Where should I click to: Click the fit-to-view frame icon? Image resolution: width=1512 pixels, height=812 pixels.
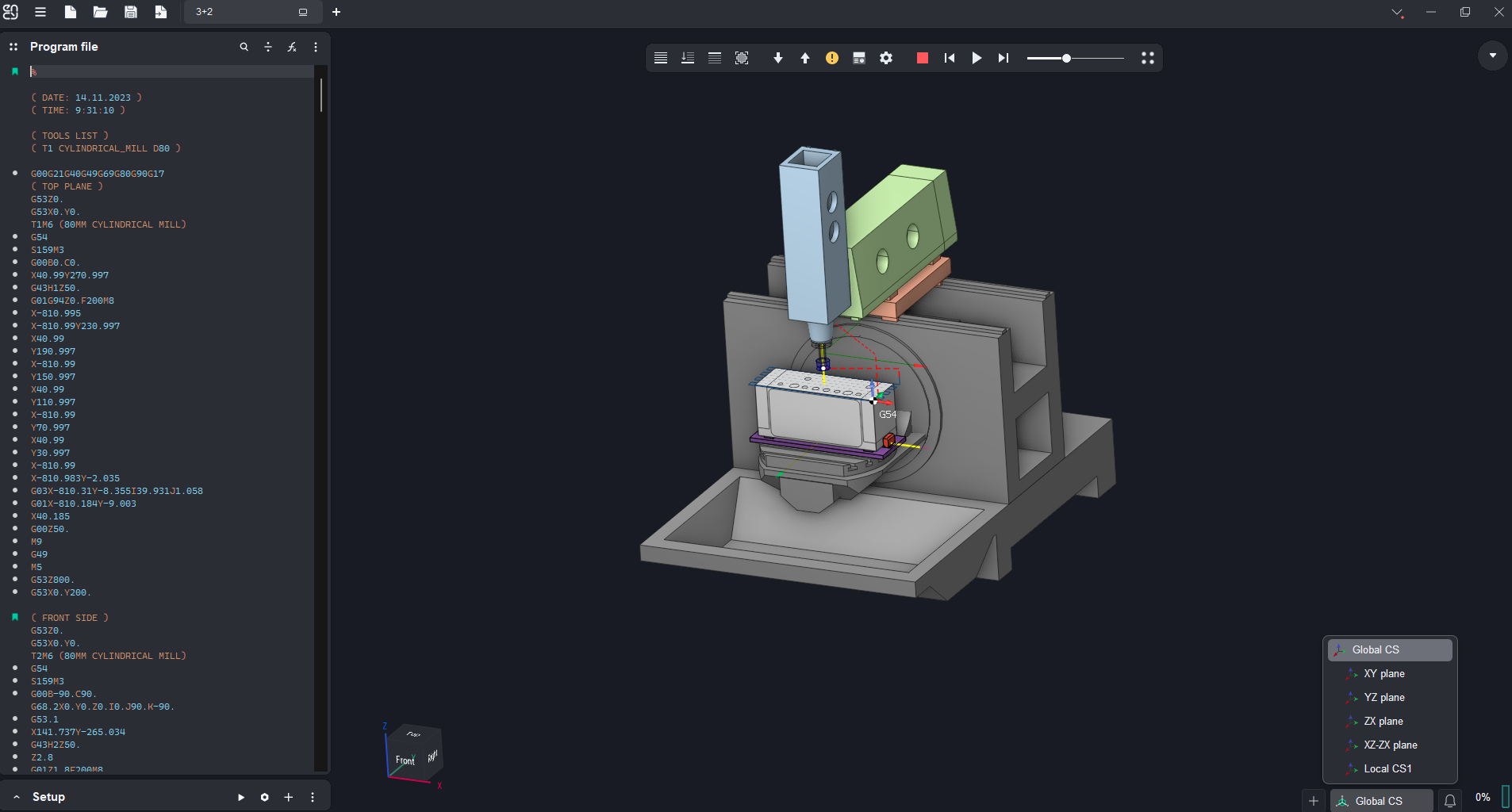[742, 58]
